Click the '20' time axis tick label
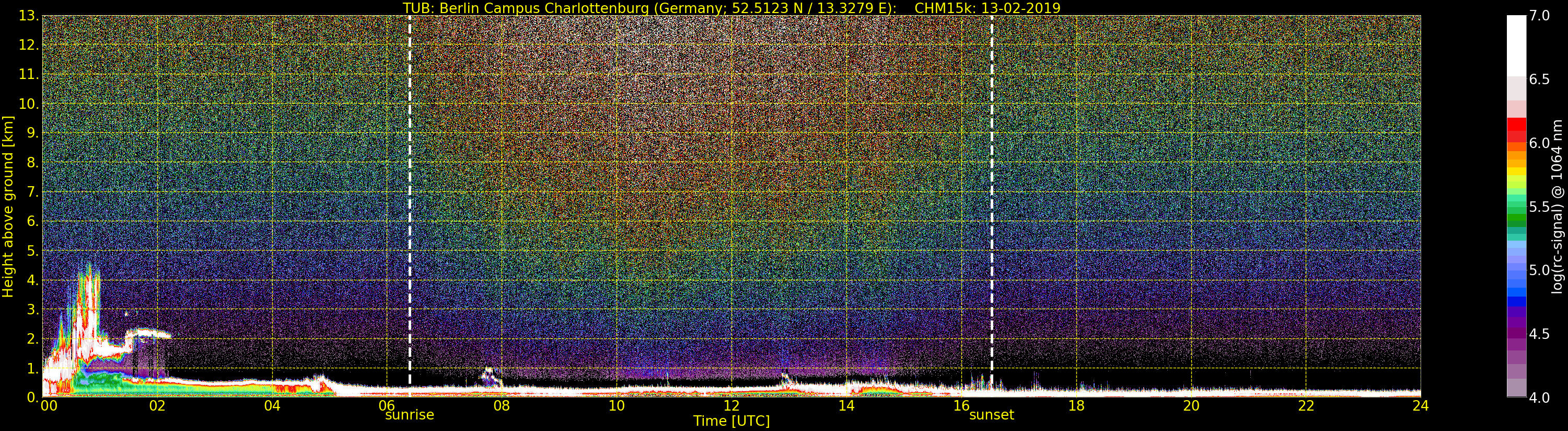Screen dimensions: 1568x431 pos(1191,406)
